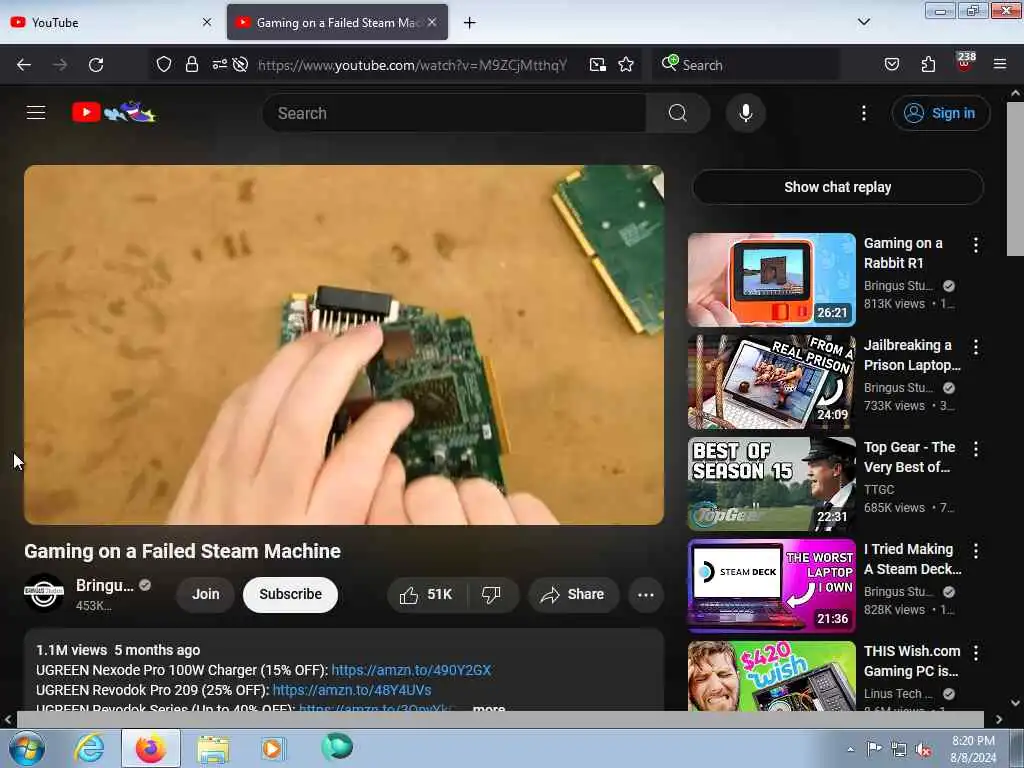The height and width of the screenshot is (768, 1024).
Task: Close the YouTube tab
Action: click(x=207, y=22)
